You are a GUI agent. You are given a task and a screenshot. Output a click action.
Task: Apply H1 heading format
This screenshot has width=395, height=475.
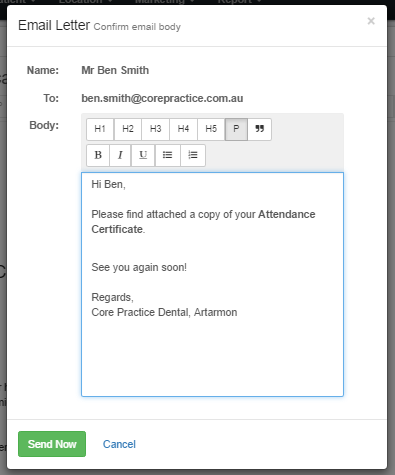pyautogui.click(x=100, y=129)
